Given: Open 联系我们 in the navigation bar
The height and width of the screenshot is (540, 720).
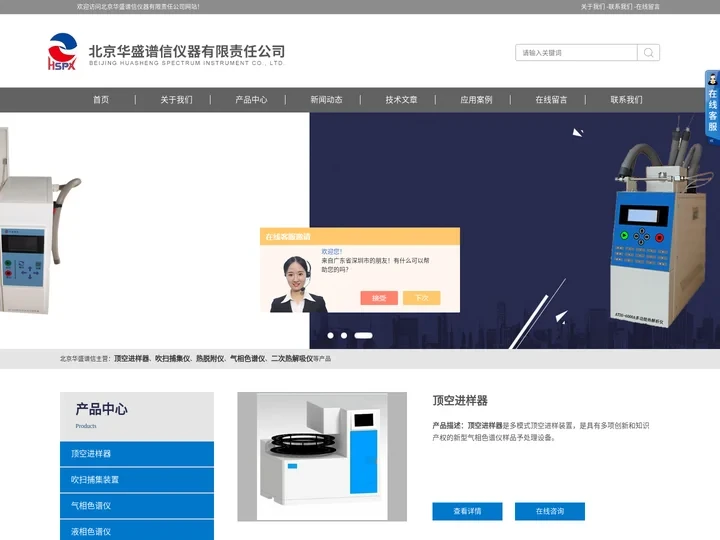Looking at the screenshot, I should click(x=626, y=100).
